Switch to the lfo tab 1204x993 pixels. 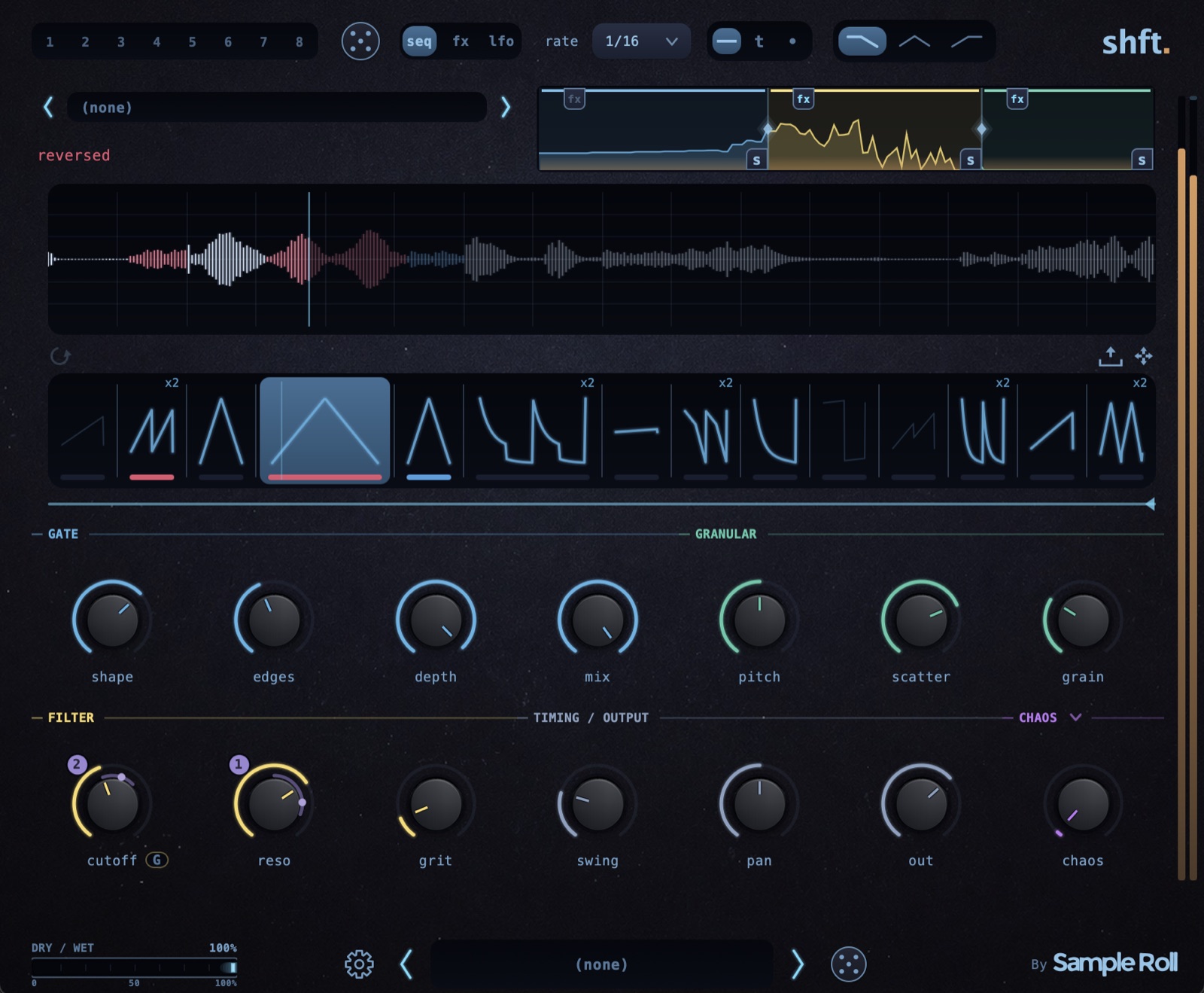(501, 41)
